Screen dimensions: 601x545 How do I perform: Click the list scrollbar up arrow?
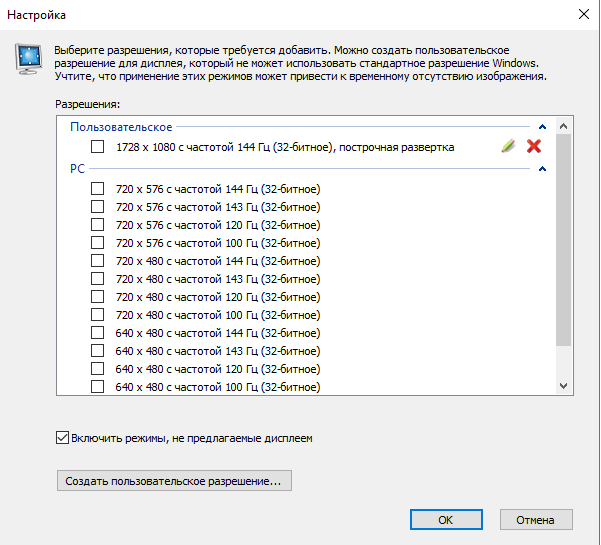coord(563,126)
